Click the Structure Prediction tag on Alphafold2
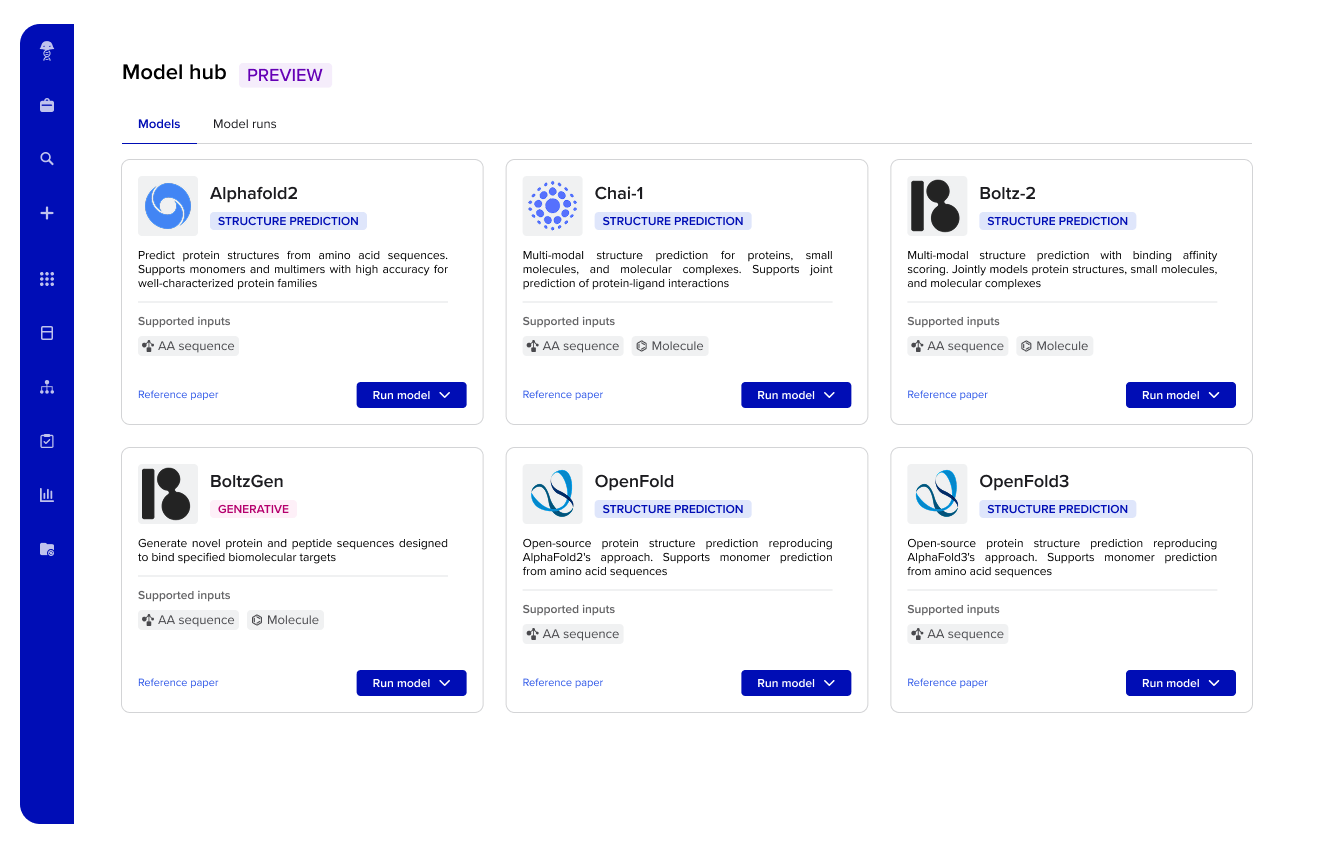The image size is (1320, 848). (288, 221)
